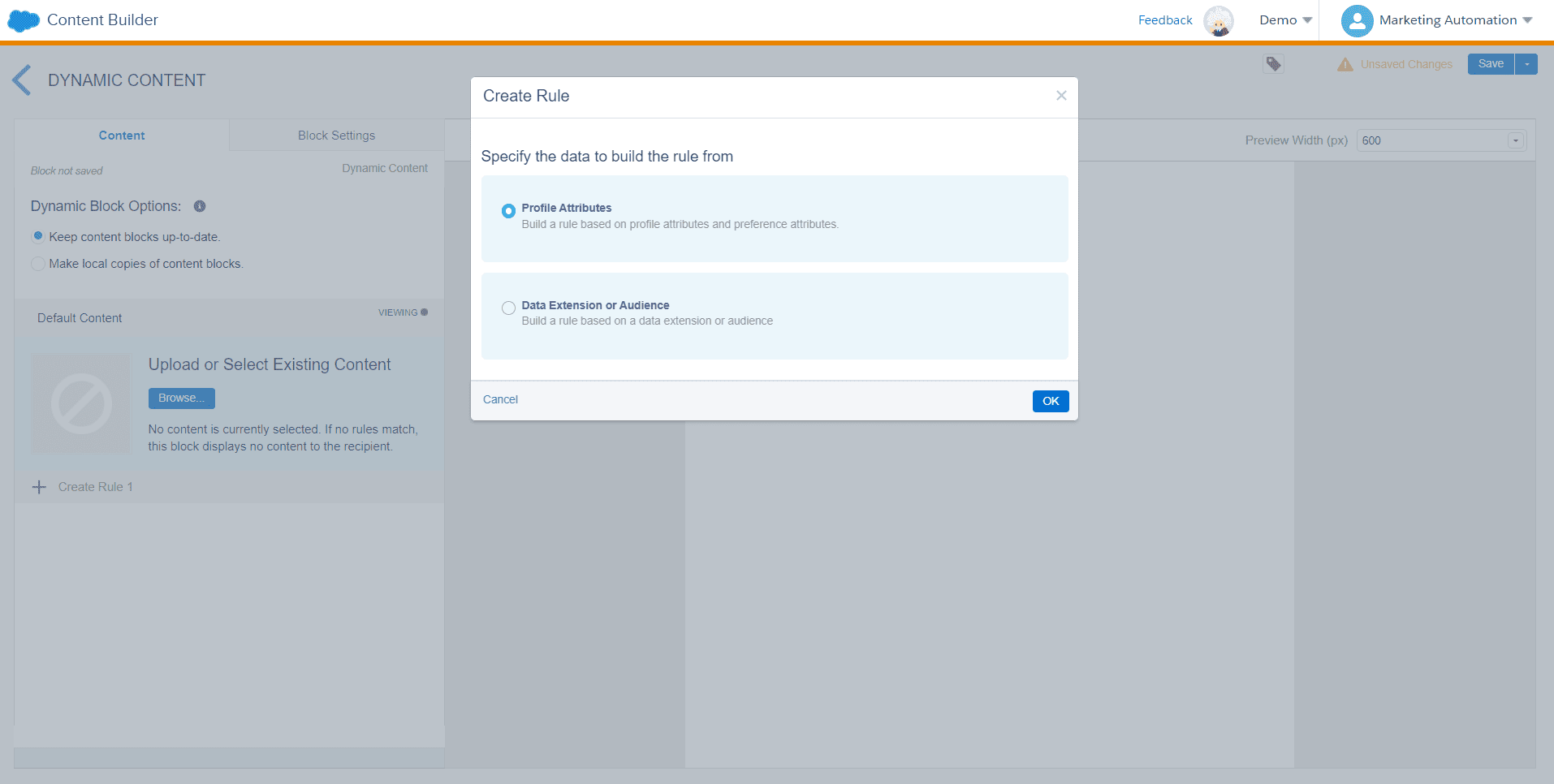This screenshot has height=784, width=1554.
Task: Open the Demo account dropdown
Action: pos(1285,20)
